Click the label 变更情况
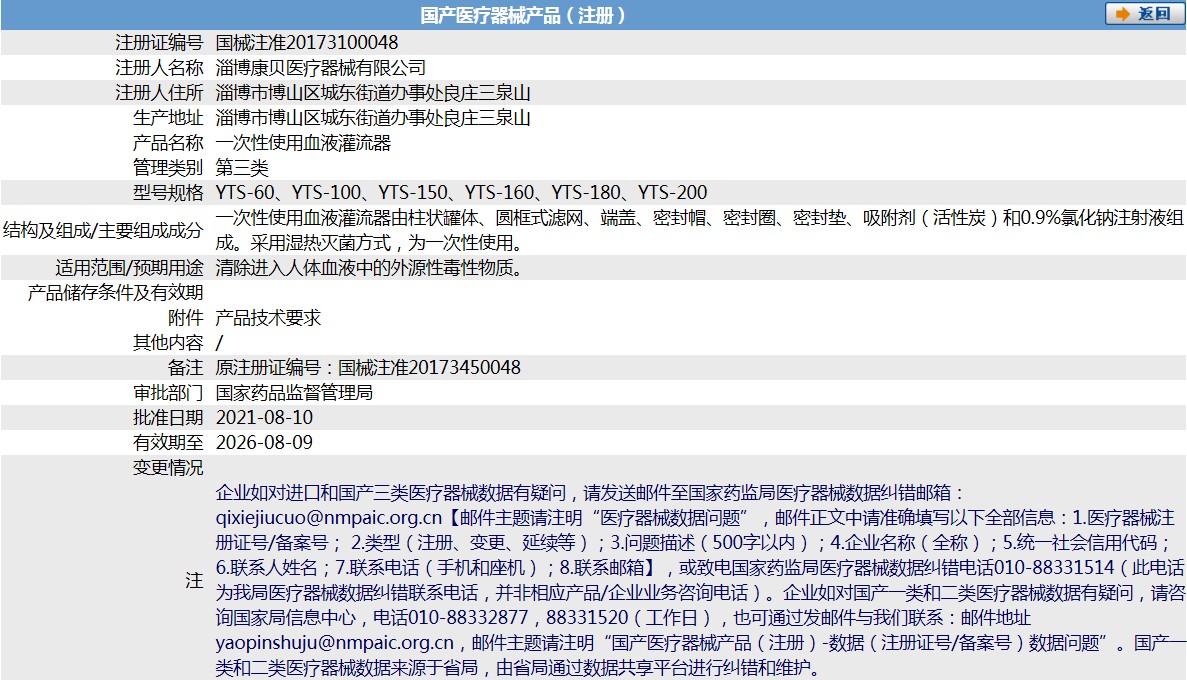 (x=168, y=467)
